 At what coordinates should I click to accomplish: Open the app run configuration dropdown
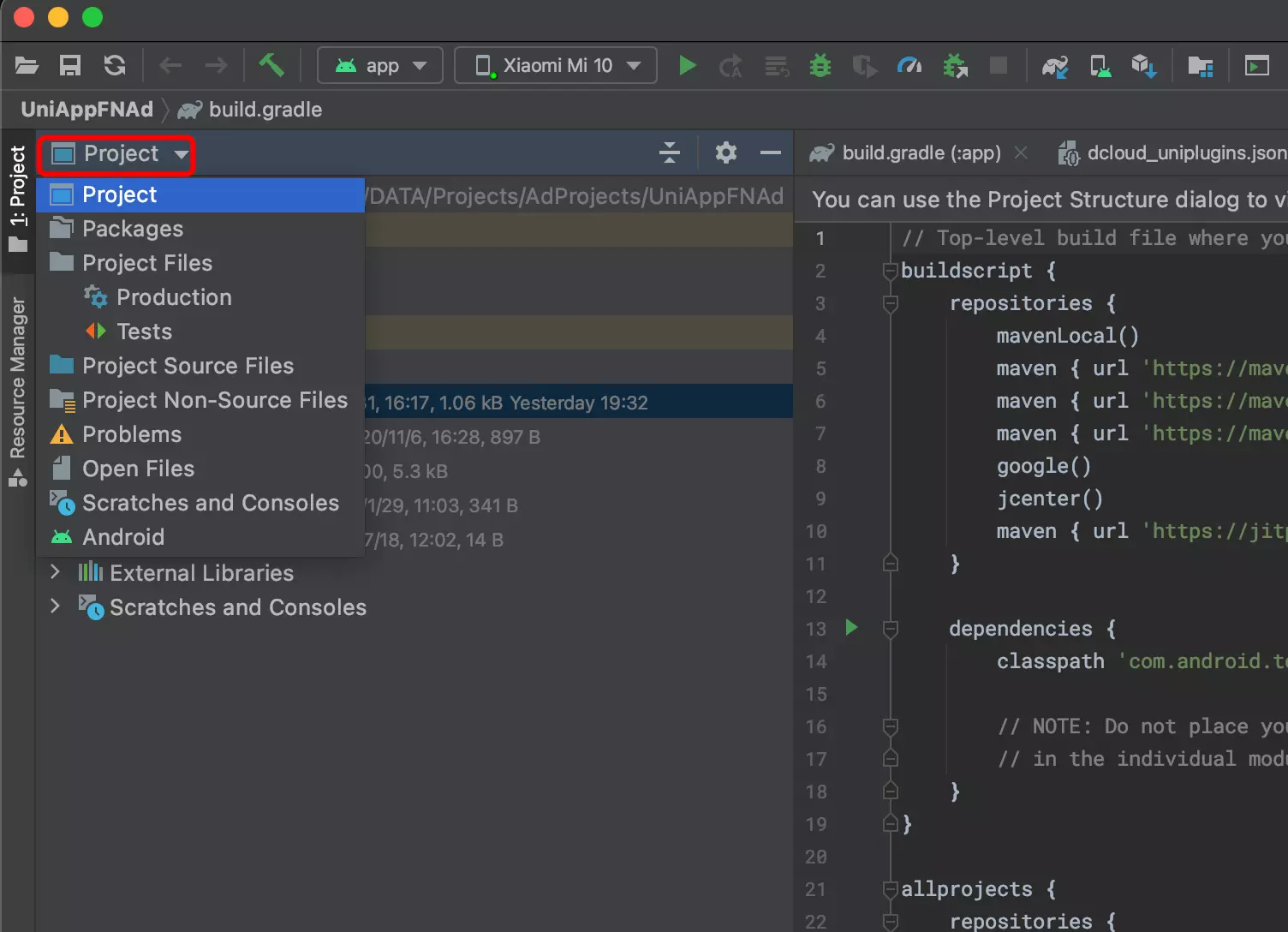(380, 66)
